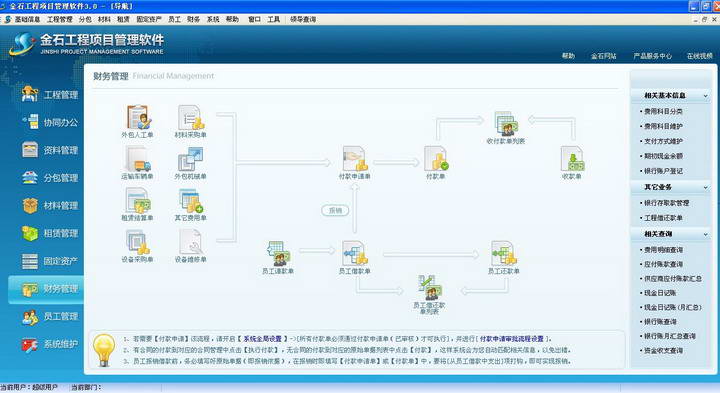720x393 pixels.
Task: Collapse the 相关基本信息 section
Action: (705, 95)
